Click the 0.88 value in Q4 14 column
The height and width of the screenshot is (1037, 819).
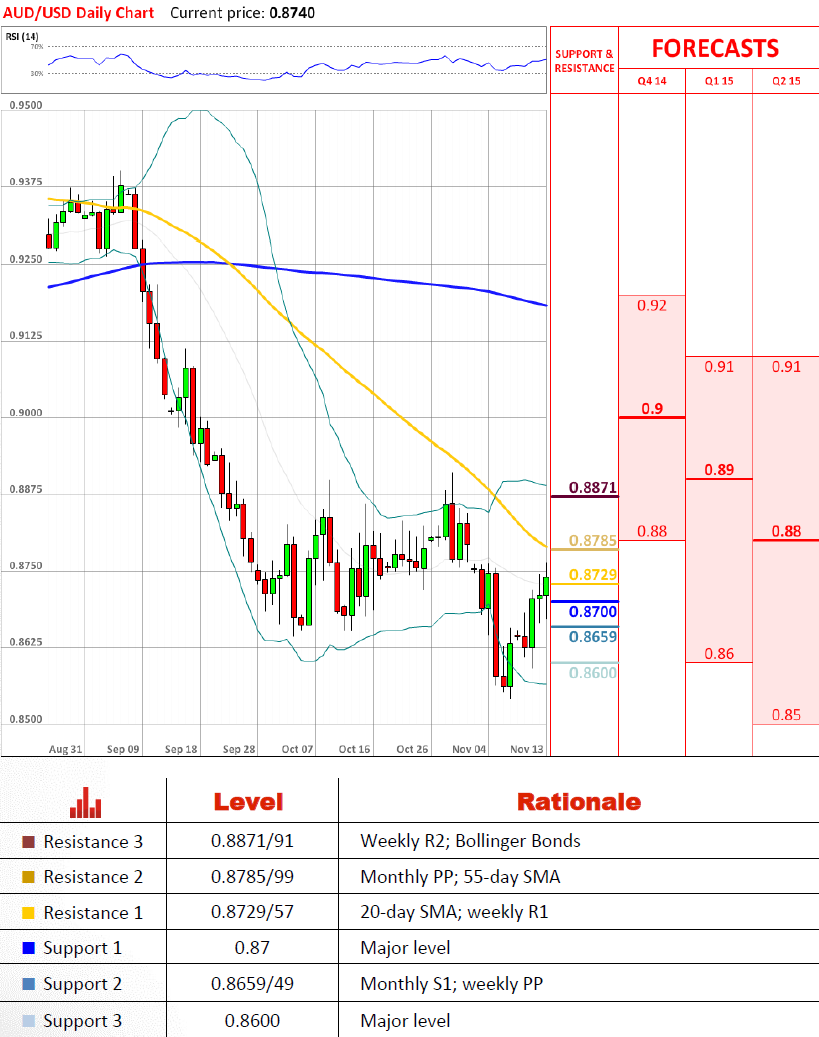tap(652, 531)
